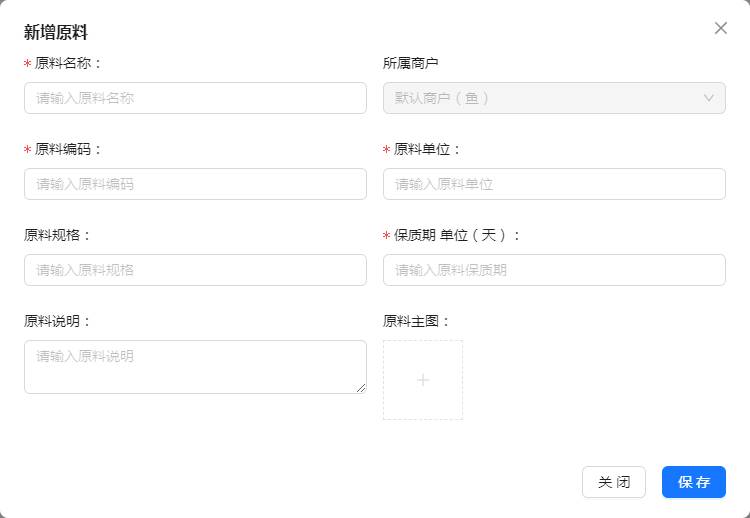
Task: Focus the 原料单位 input field
Action: pos(554,184)
